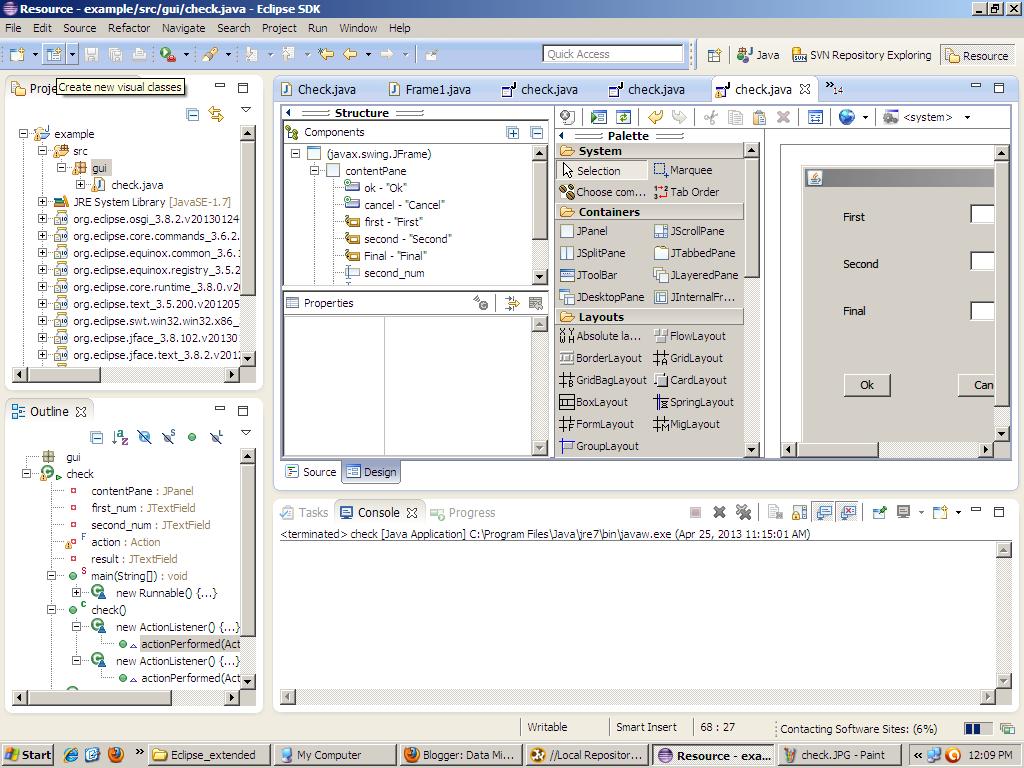
Task: Click the Ok button in design preview
Action: 867,385
